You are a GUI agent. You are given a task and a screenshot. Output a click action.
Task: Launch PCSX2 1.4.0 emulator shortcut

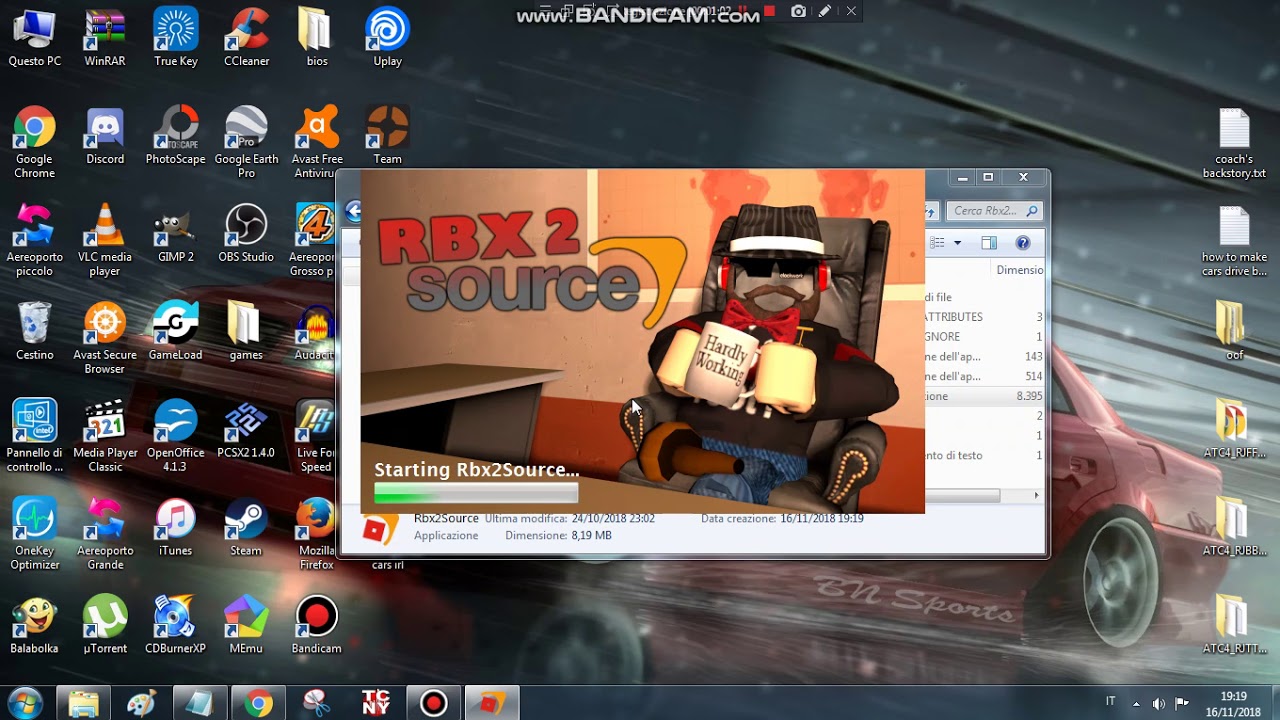coord(246,429)
